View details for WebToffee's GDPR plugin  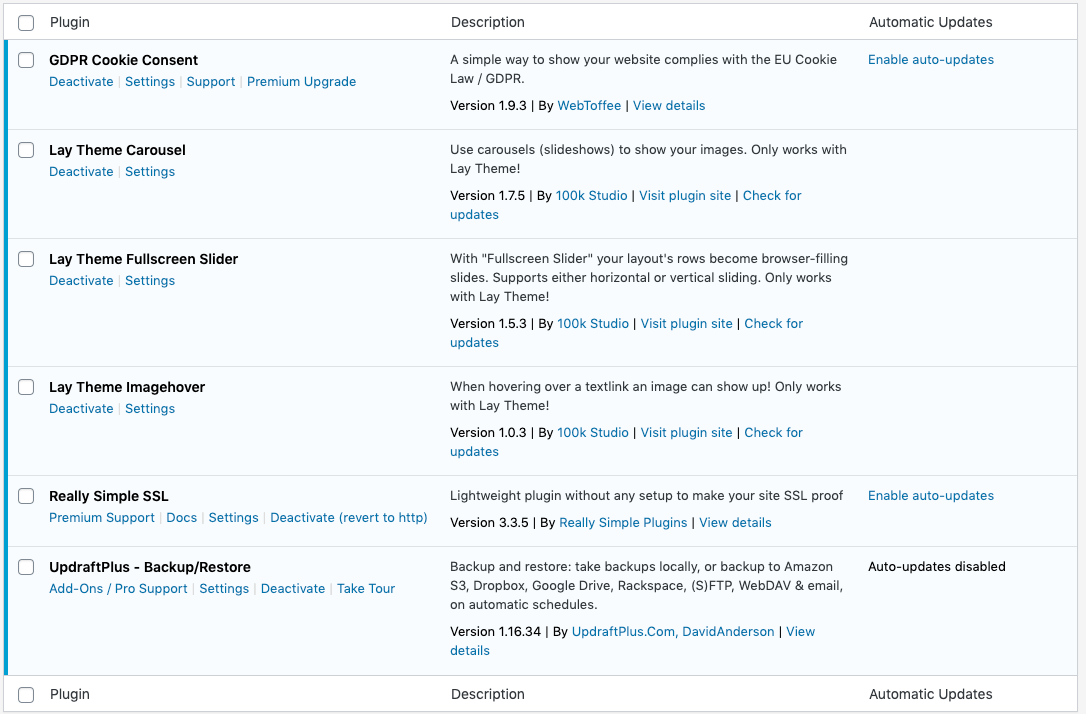click(668, 106)
